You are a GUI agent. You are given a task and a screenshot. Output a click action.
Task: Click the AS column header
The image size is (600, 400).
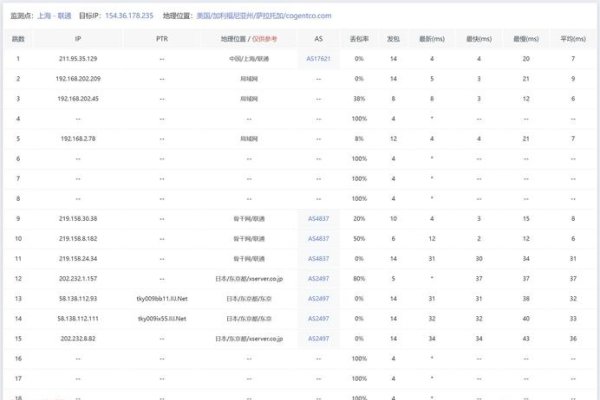(318, 39)
